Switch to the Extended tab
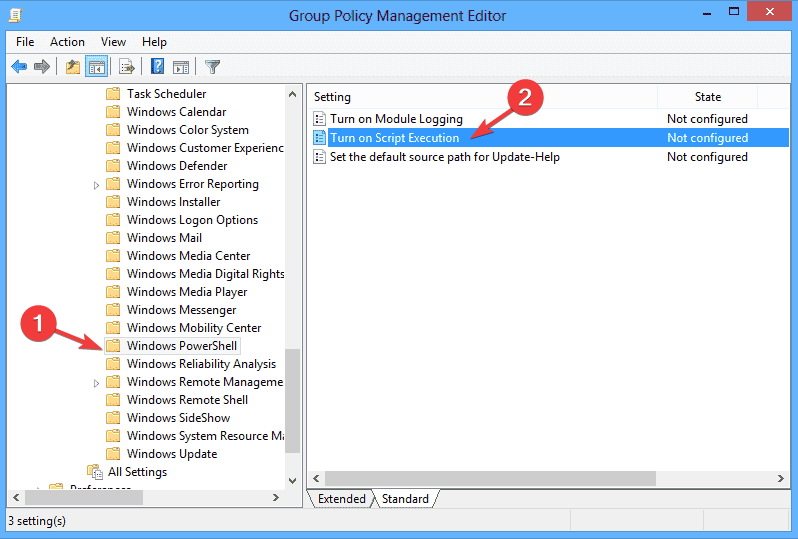 [x=341, y=499]
